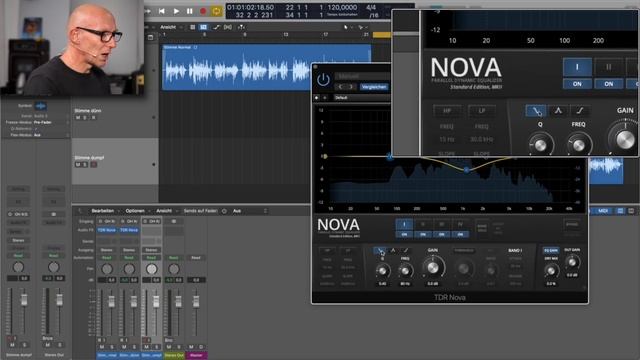This screenshot has width=640, height=360.
Task: Select band IV in the Nova plugin window
Action: coord(460,224)
